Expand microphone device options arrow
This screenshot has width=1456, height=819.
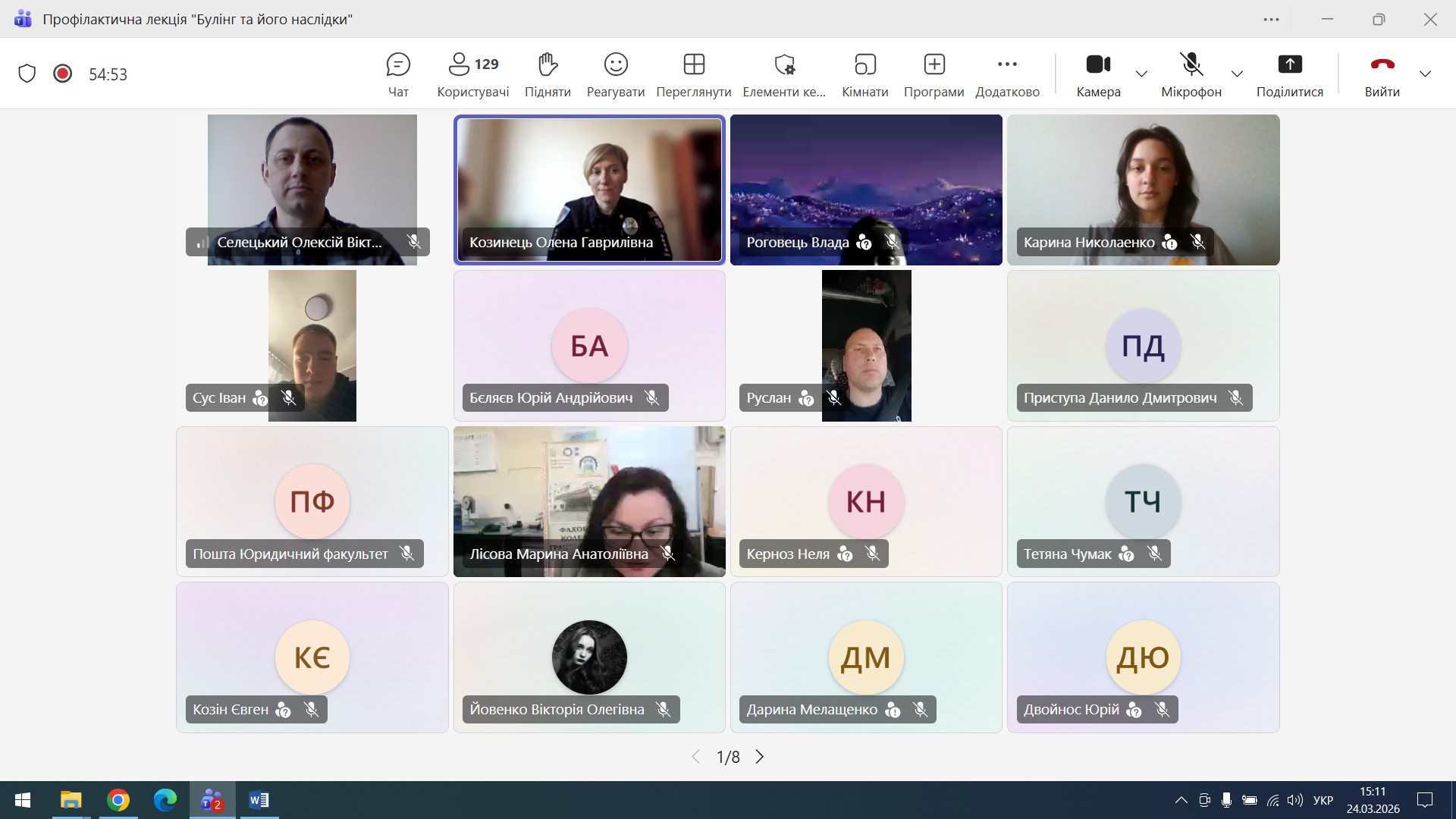1237,74
